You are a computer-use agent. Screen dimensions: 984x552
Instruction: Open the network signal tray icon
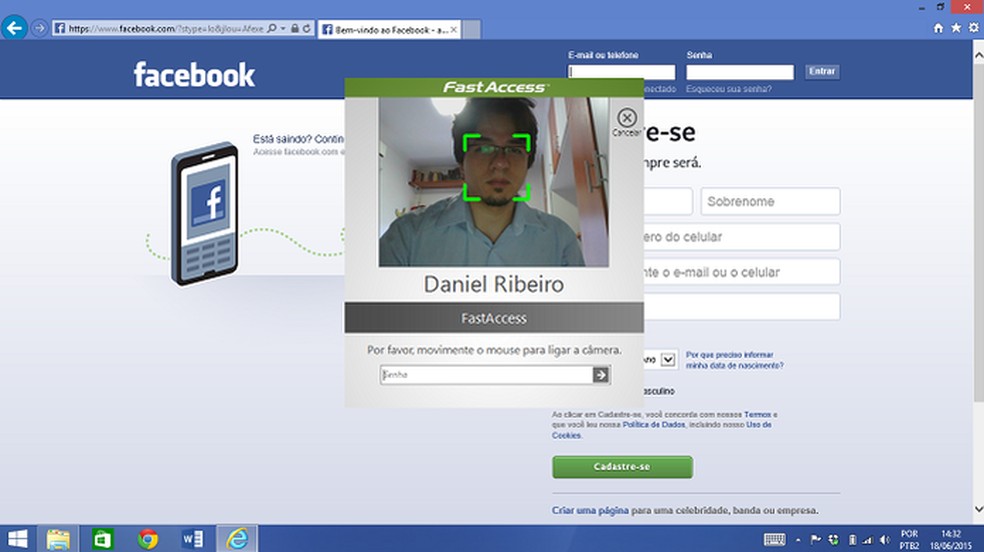pyautogui.click(x=867, y=539)
